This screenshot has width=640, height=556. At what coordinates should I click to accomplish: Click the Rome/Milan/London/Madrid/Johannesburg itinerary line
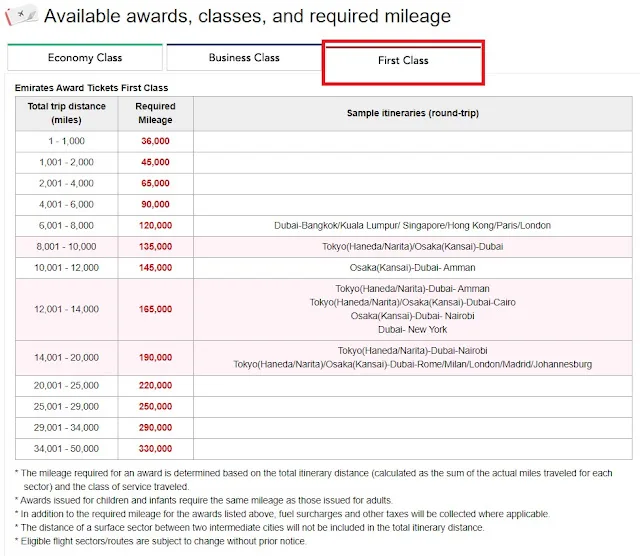pyautogui.click(x=412, y=364)
